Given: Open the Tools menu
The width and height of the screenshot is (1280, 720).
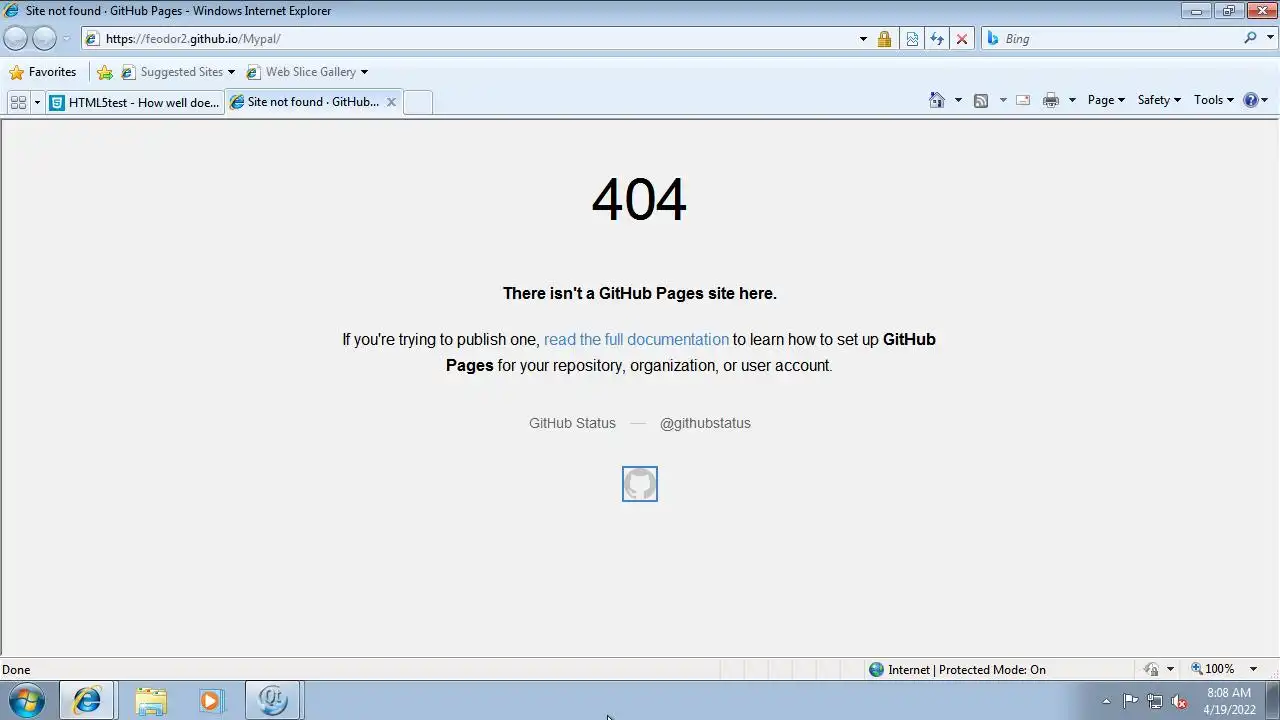Looking at the screenshot, I should click(1214, 100).
